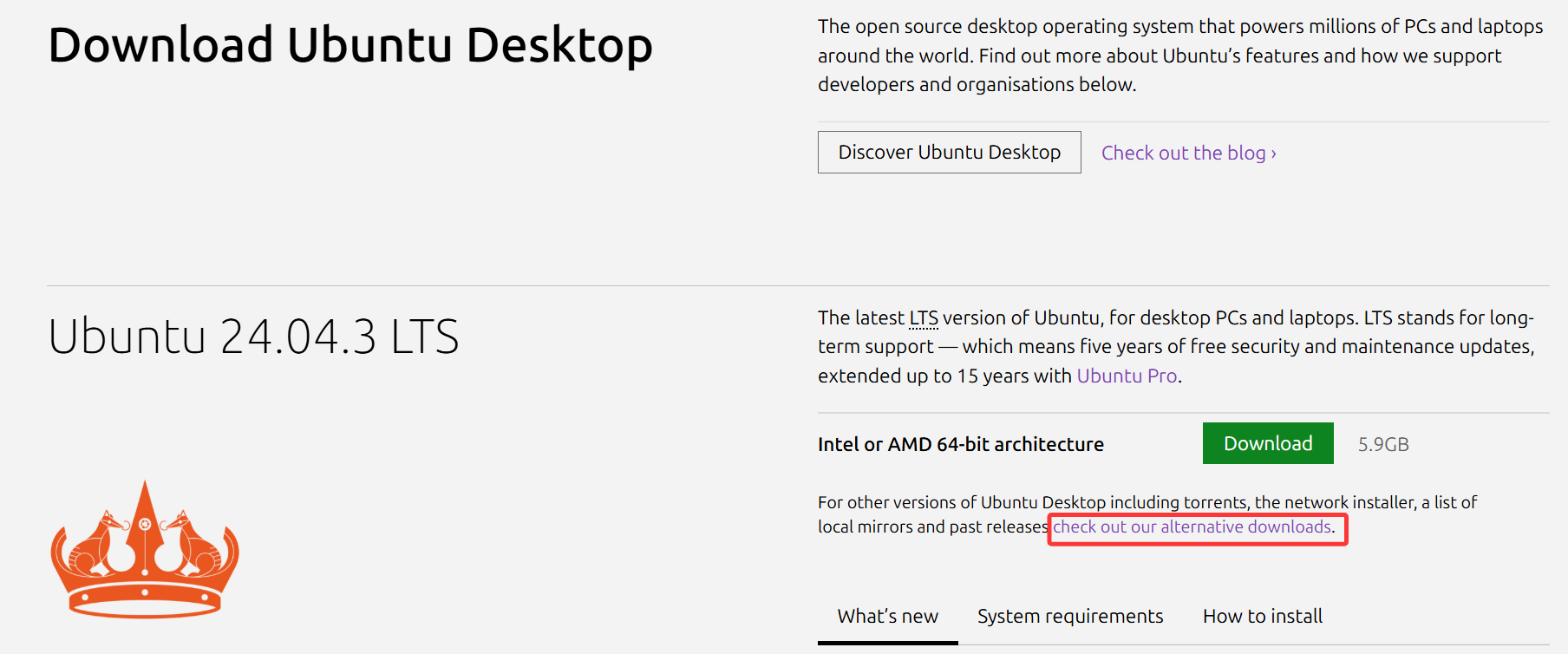This screenshot has height=654, width=1568.
Task: Click Intel or AMD 64-bit architecture label
Action: coord(961,445)
